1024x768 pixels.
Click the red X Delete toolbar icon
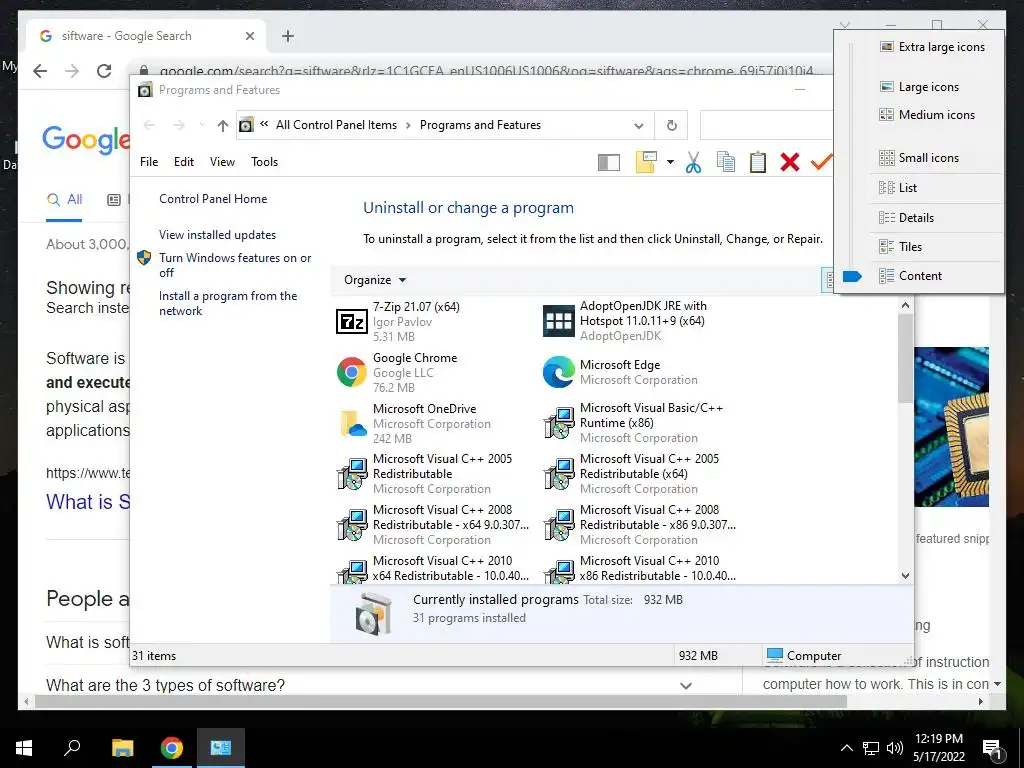coord(790,162)
